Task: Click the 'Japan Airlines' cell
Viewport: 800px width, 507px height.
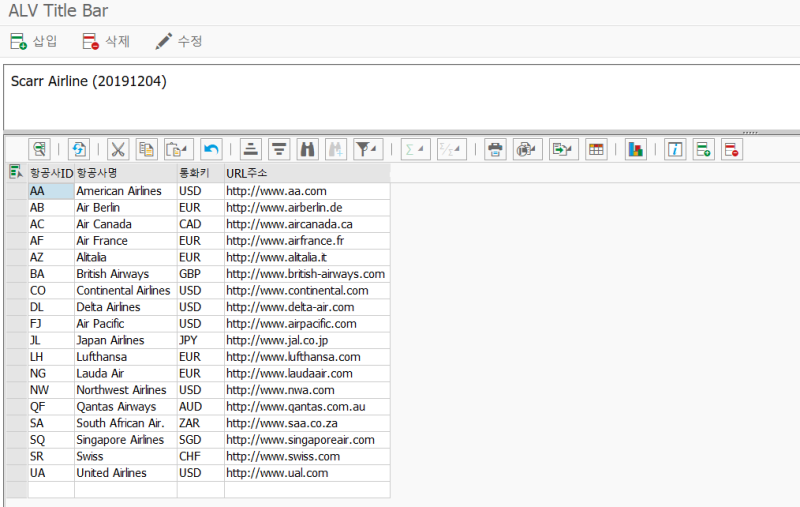Action: (x=126, y=340)
